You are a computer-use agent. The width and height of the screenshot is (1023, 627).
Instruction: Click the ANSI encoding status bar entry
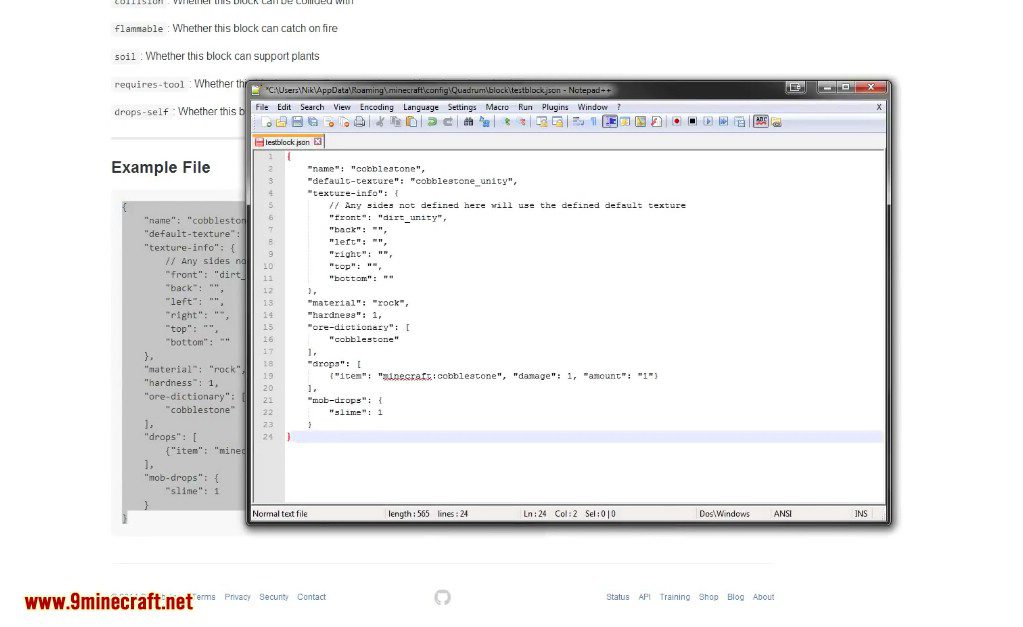click(x=783, y=514)
